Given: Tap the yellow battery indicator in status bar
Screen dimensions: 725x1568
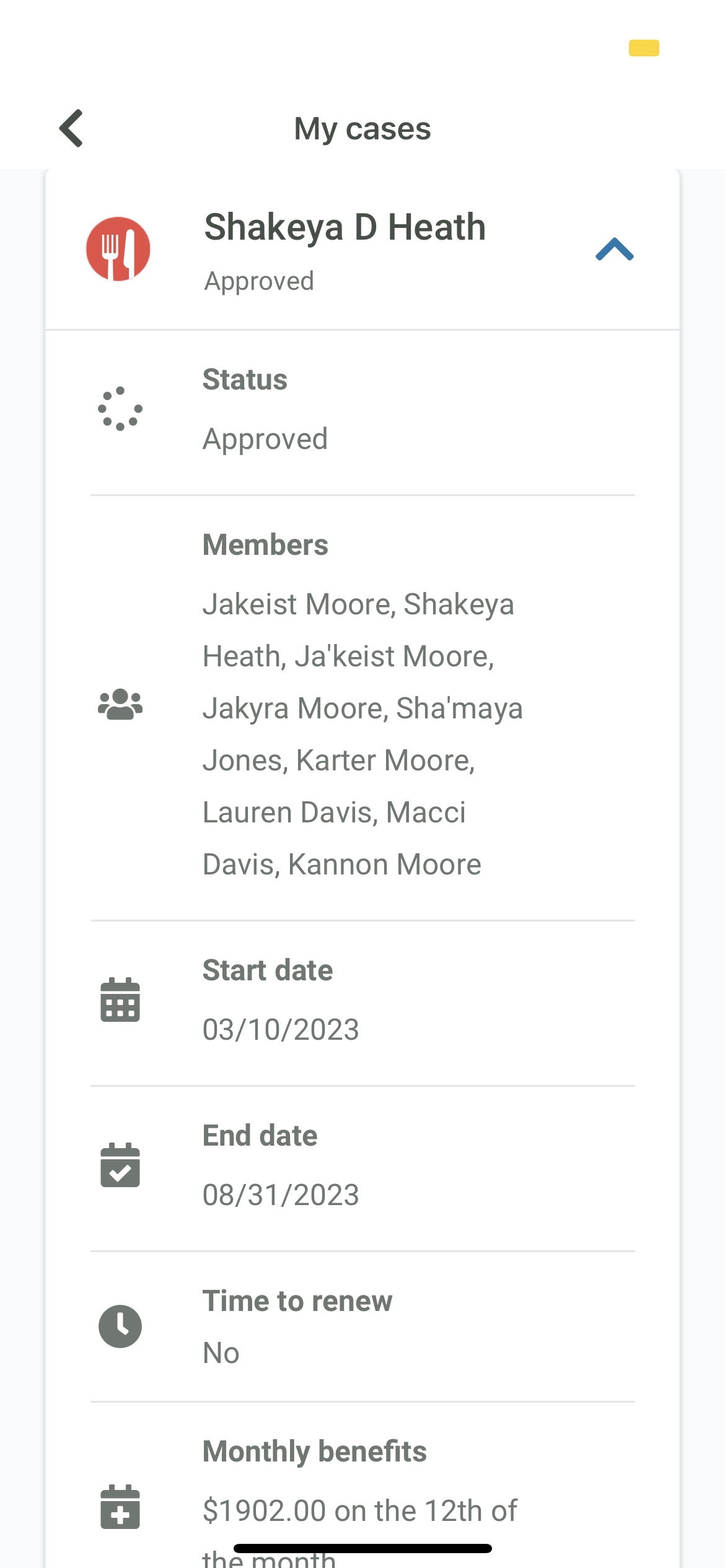Looking at the screenshot, I should click(644, 48).
